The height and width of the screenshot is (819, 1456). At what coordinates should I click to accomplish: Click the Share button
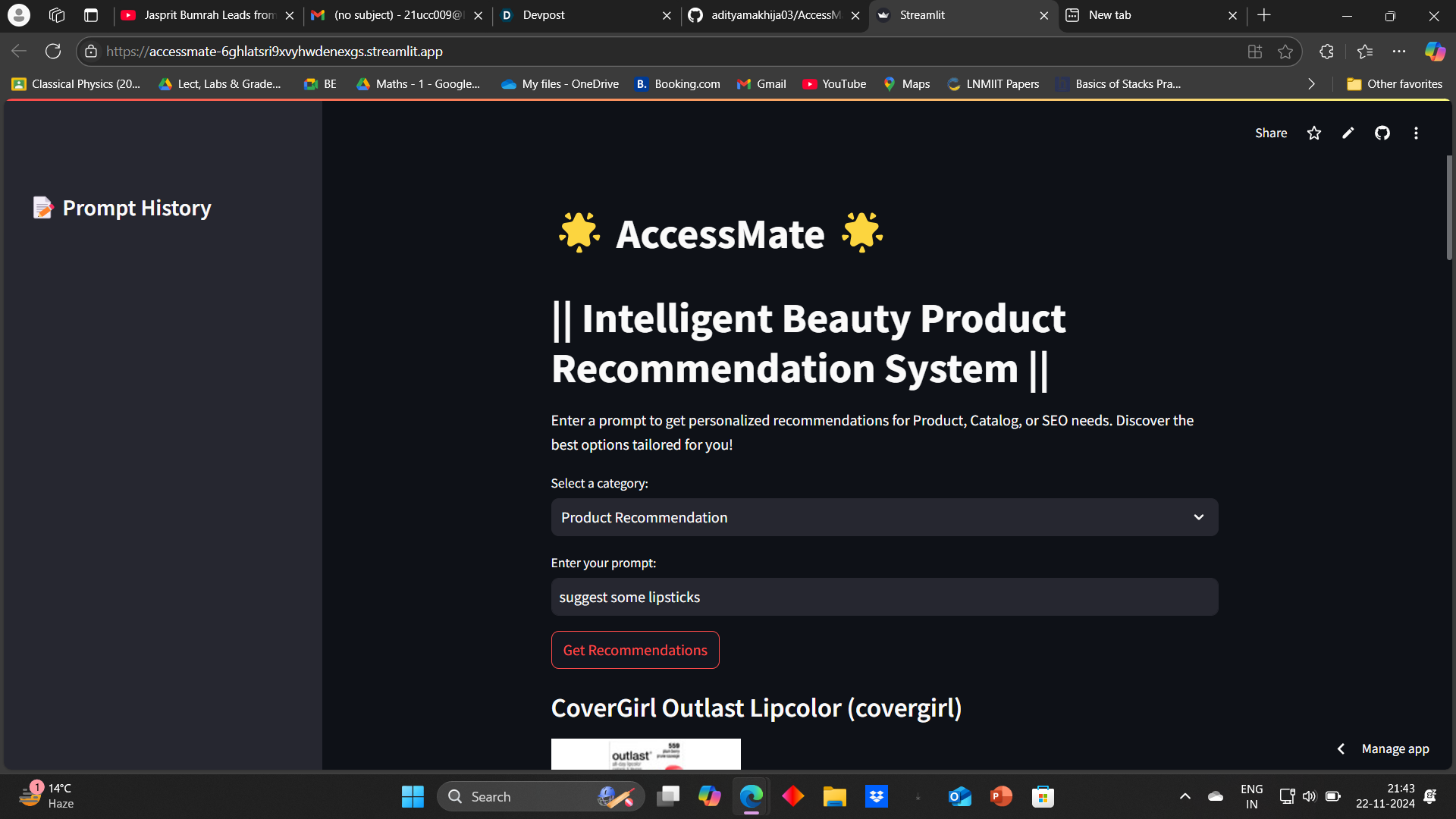(x=1270, y=133)
